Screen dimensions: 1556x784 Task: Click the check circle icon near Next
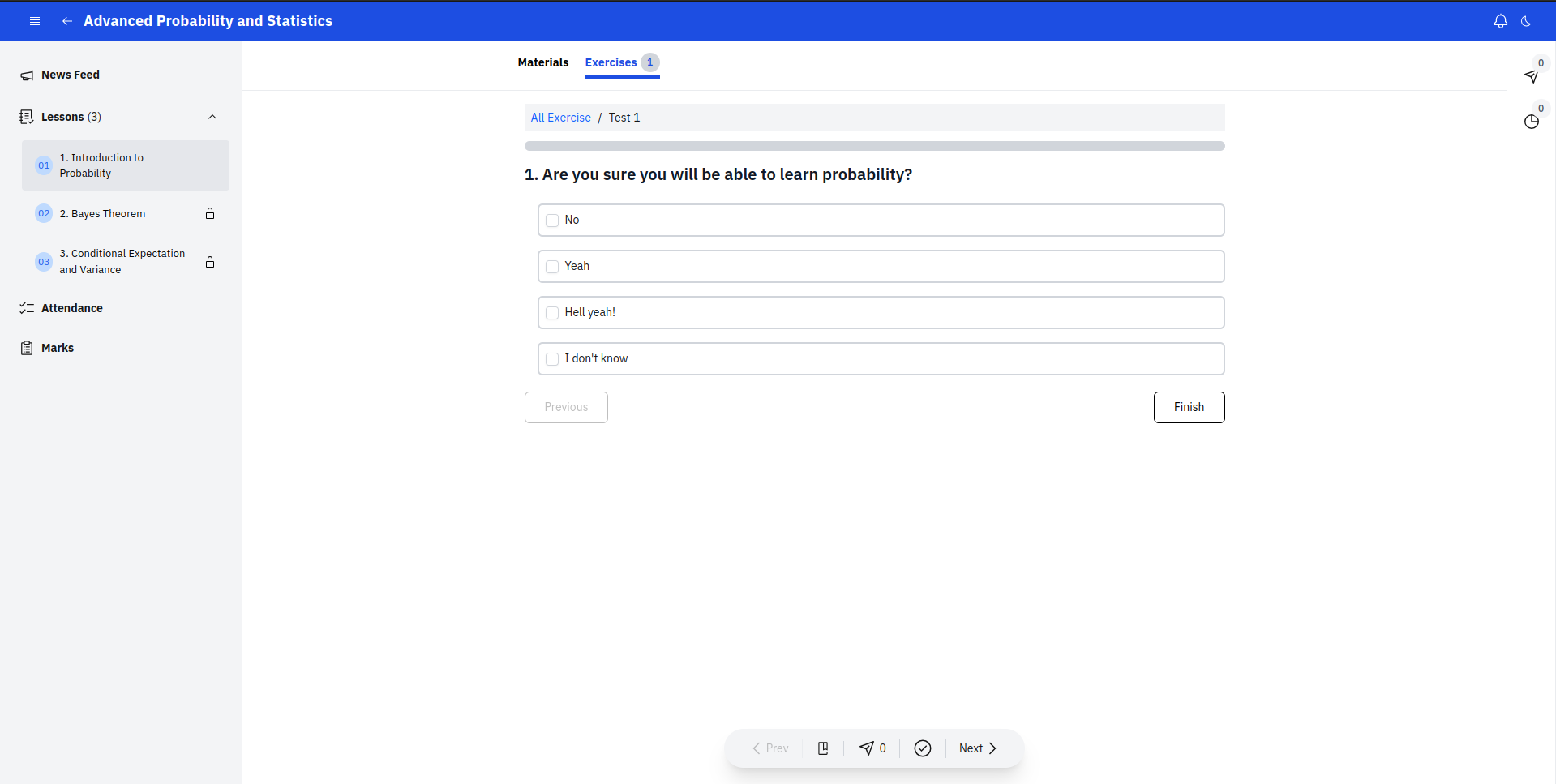pyautogui.click(x=922, y=748)
